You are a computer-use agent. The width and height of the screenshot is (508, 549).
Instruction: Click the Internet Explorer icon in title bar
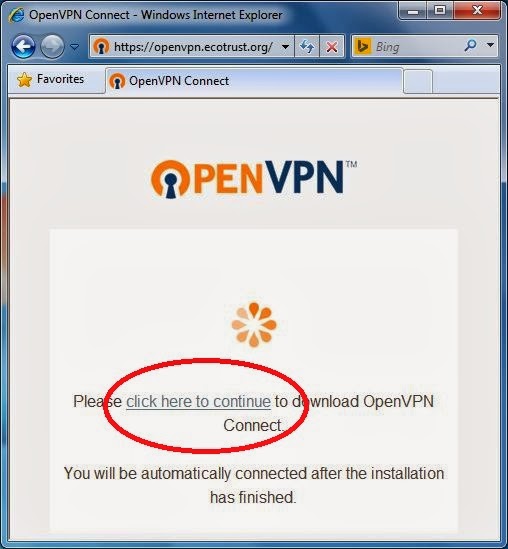(x=16, y=15)
